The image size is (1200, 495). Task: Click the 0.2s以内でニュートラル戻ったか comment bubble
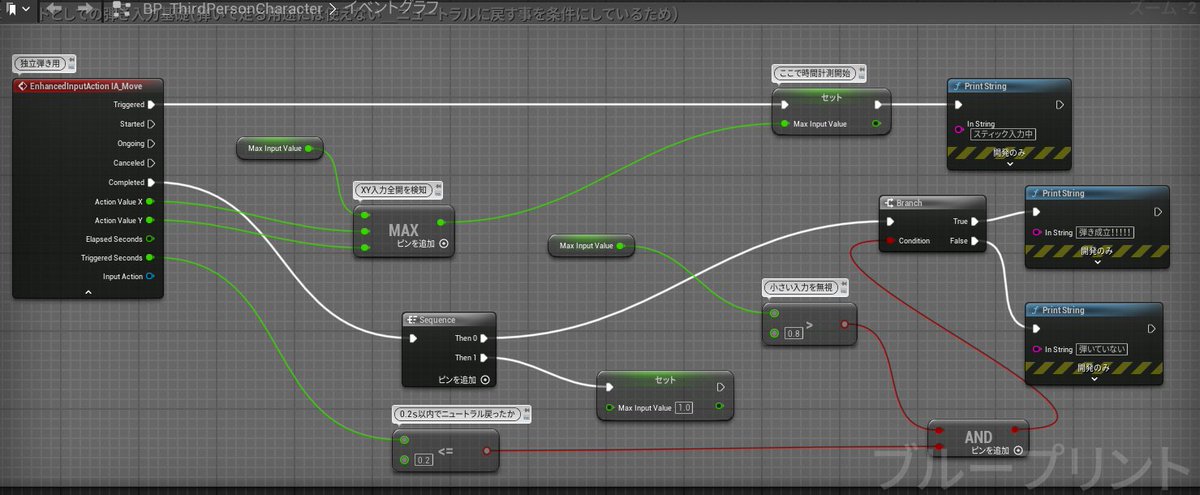tap(461, 413)
